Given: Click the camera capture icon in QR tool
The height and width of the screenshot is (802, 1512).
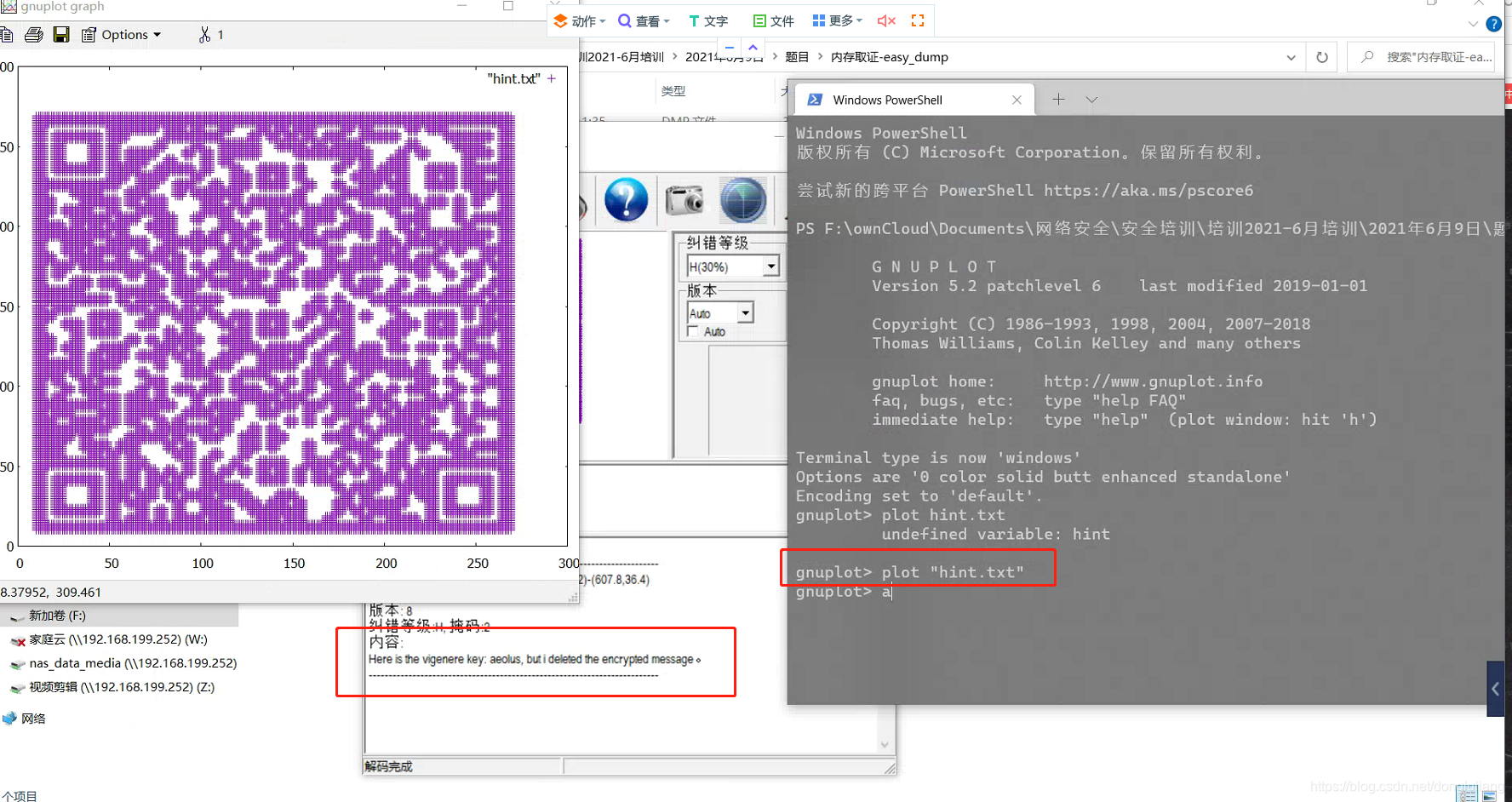Looking at the screenshot, I should click(x=684, y=200).
